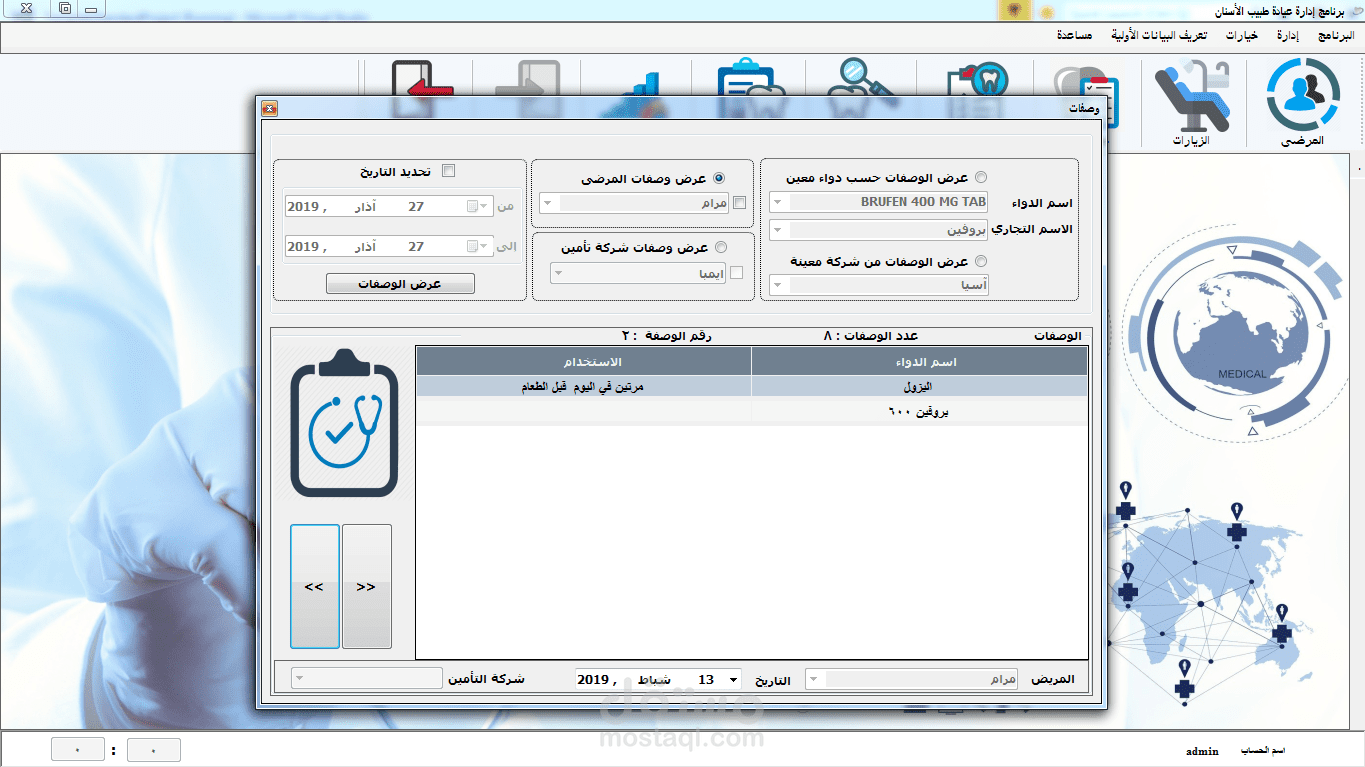Select 'عرض وصفات شركة تأمين' radio option

720,247
